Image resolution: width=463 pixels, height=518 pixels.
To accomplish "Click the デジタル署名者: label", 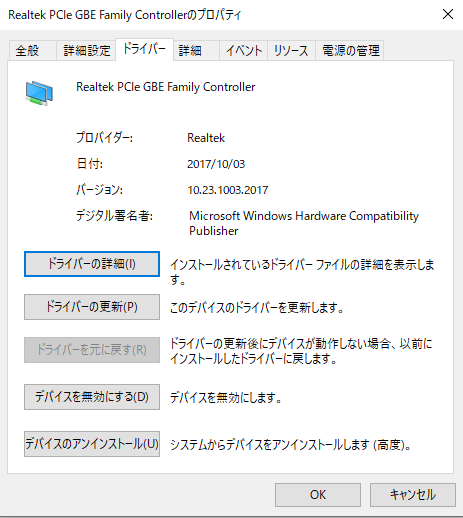I will point(114,216).
